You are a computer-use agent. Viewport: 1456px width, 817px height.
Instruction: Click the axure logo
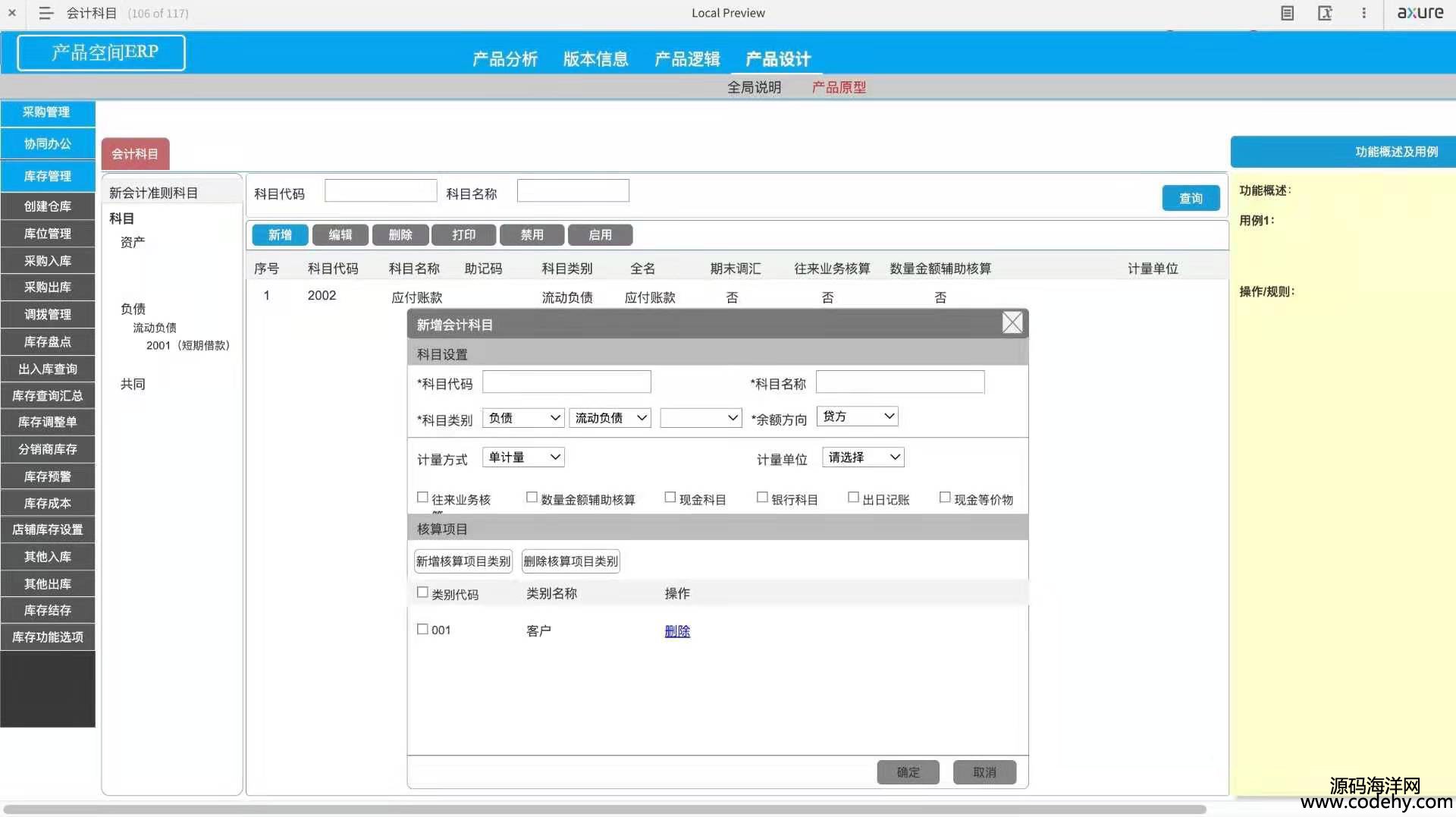(x=1420, y=12)
